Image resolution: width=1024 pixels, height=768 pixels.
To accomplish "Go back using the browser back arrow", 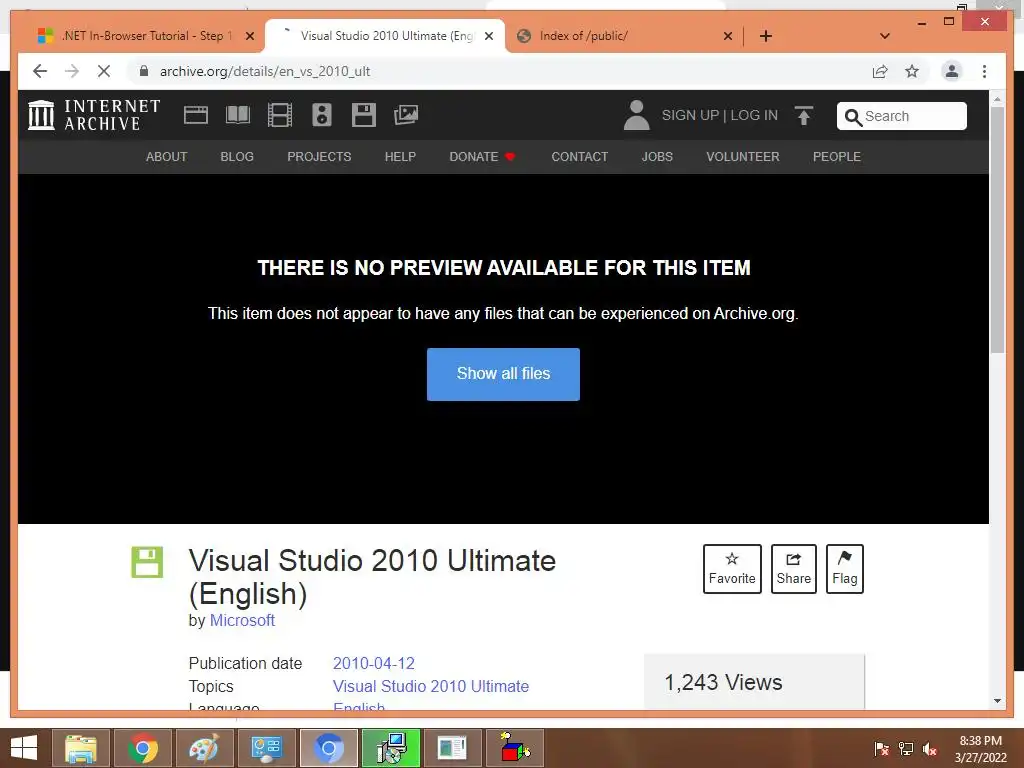I will pos(40,71).
